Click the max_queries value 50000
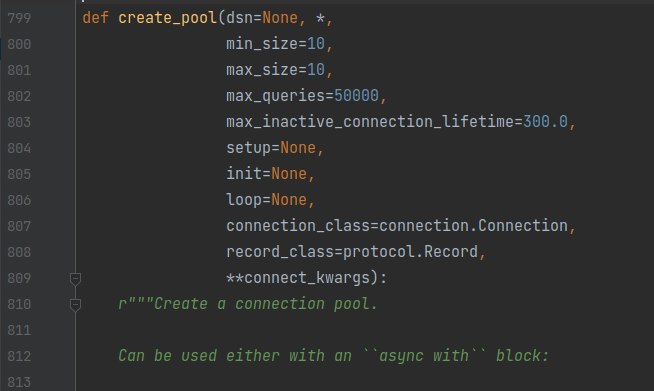This screenshot has height=391, width=654. (356, 96)
